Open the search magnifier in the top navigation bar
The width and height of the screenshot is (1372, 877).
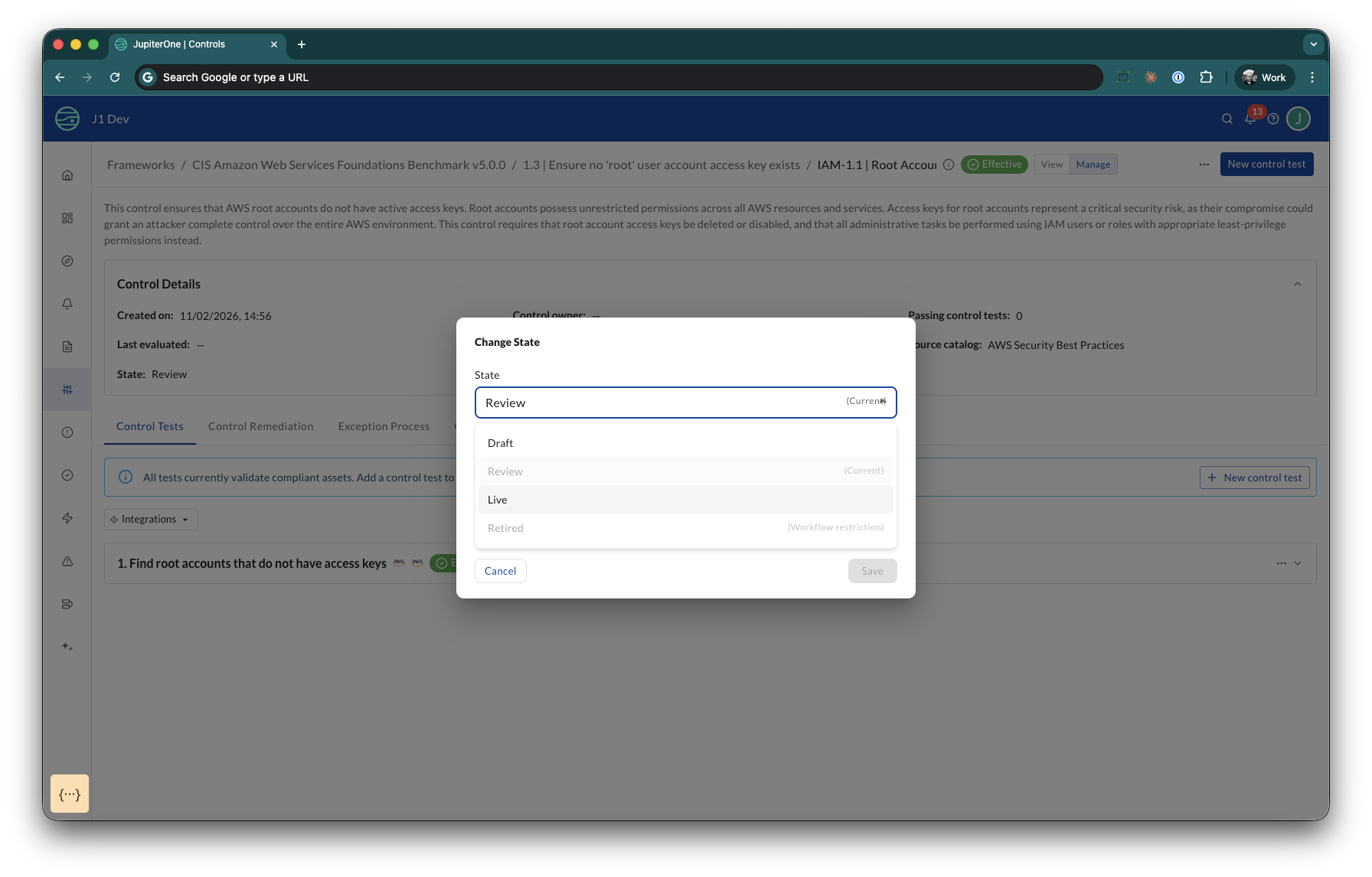click(x=1227, y=119)
